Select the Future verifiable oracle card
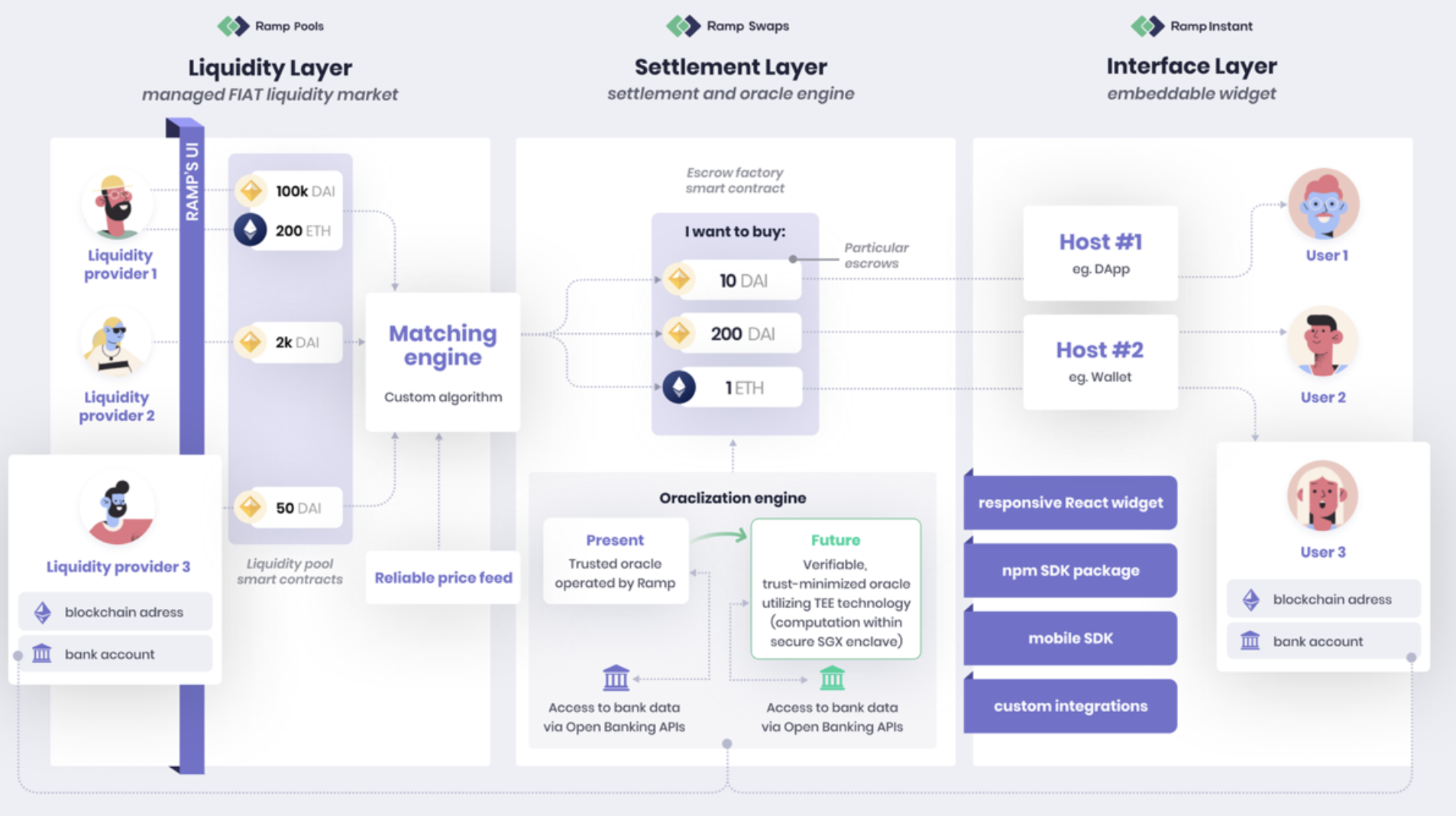Screen dimensions: 1456x816 pos(836,589)
